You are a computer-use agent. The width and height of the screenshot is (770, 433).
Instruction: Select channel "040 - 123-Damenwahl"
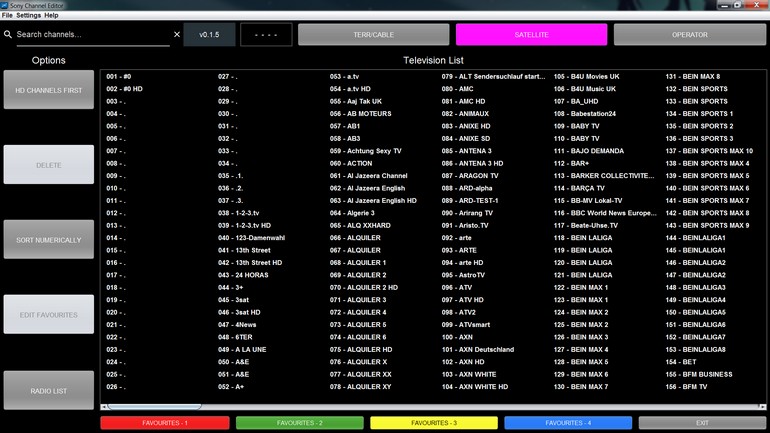[x=251, y=238]
